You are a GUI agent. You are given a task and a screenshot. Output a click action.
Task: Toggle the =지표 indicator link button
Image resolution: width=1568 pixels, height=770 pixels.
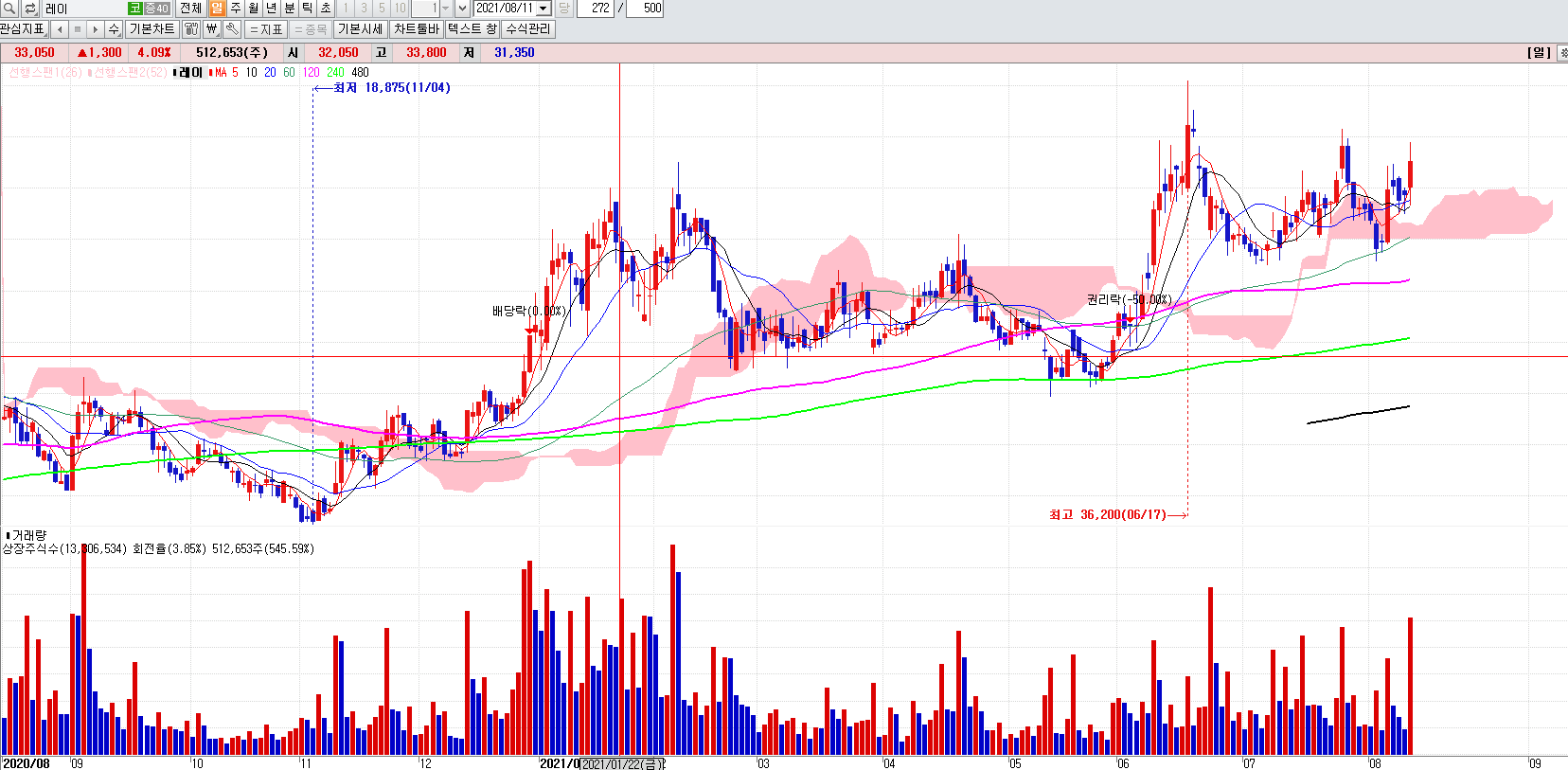(x=266, y=28)
